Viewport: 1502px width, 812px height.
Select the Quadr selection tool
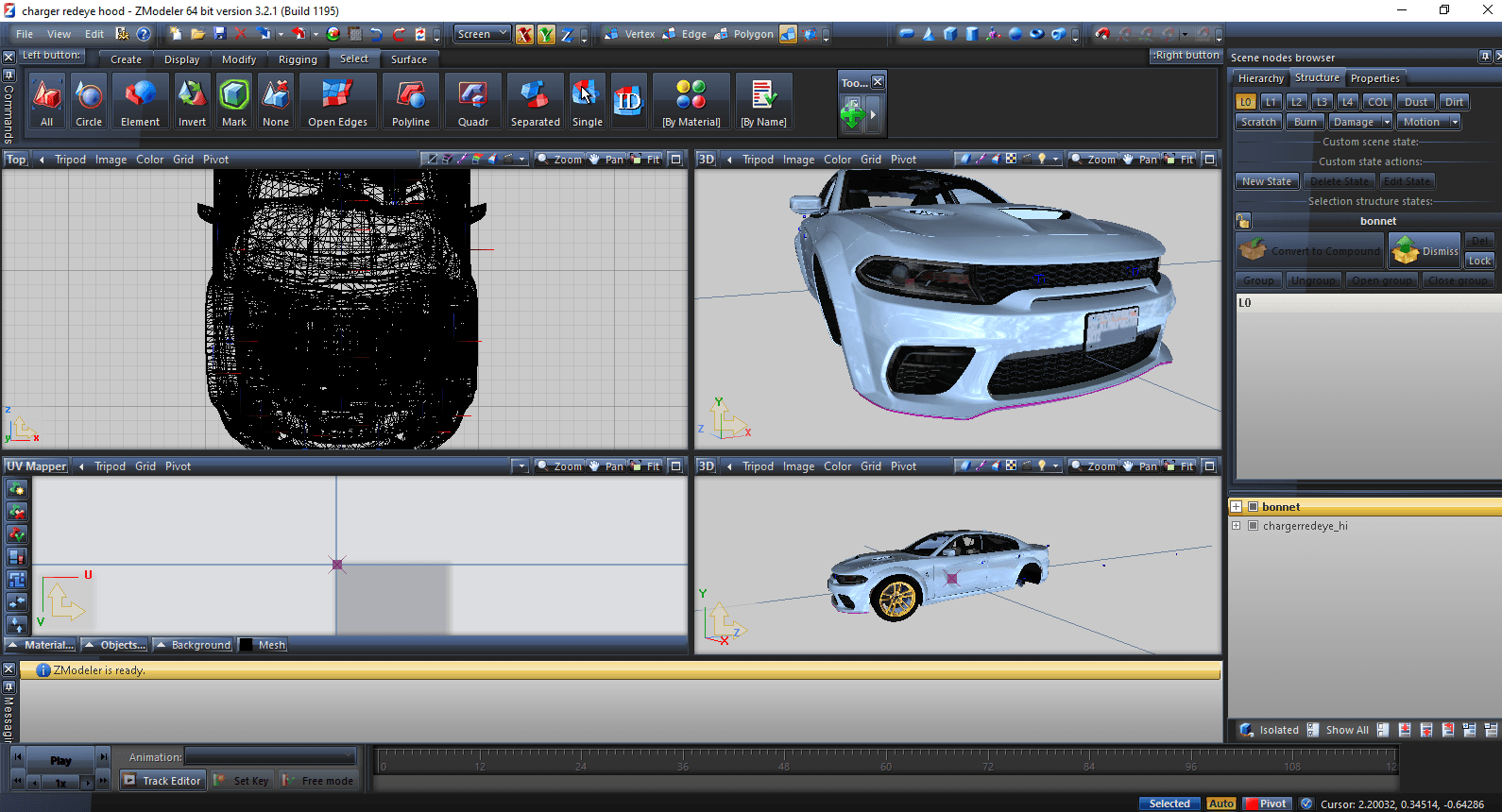[472, 102]
